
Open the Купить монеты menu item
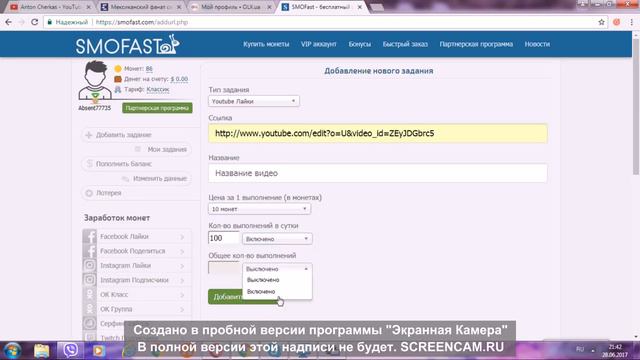266,44
